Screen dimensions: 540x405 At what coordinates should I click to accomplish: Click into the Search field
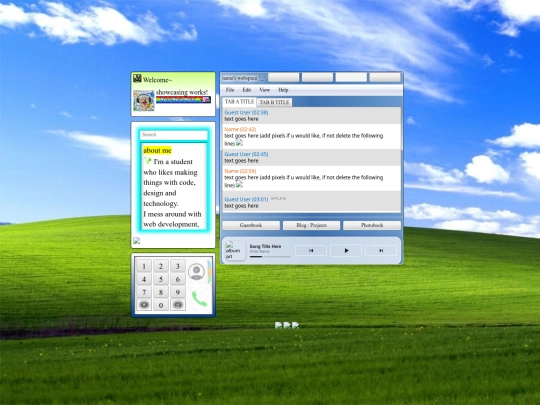(174, 135)
